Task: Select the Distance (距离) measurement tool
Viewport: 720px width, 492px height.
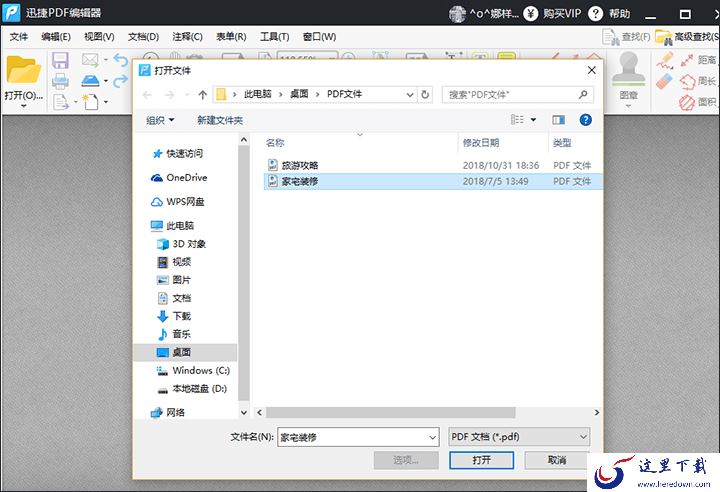Action: (698, 60)
